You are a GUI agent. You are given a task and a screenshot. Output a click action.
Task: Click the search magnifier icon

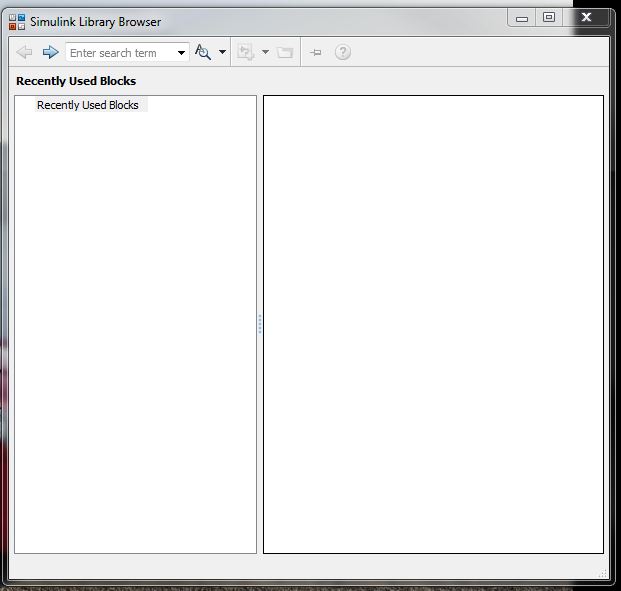point(203,52)
